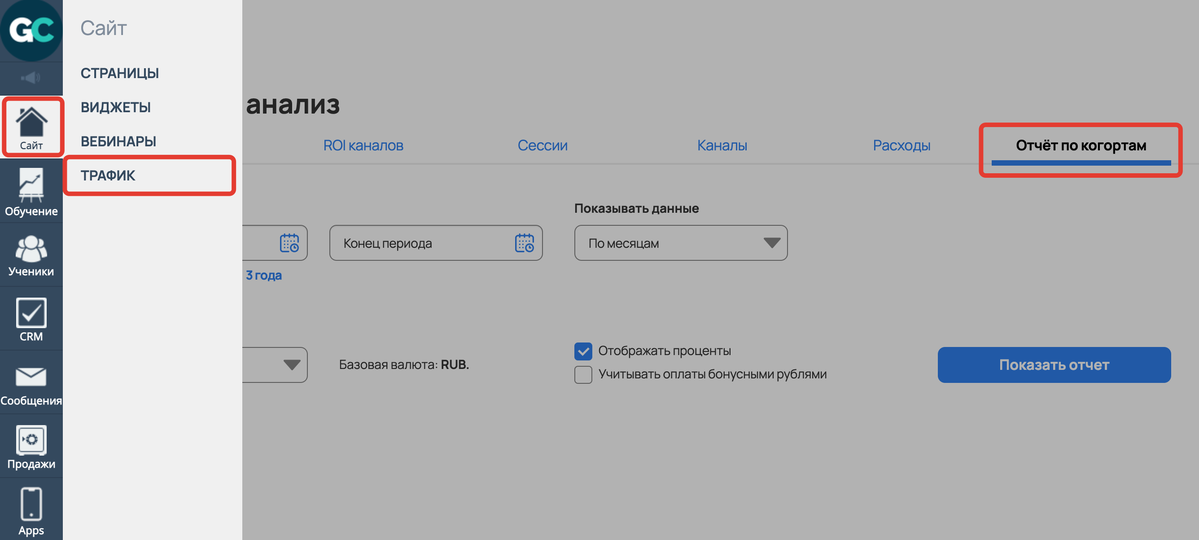Select ВИДЖЕТЫ in the Сайт menu
This screenshot has height=540, width=1199.
115,108
